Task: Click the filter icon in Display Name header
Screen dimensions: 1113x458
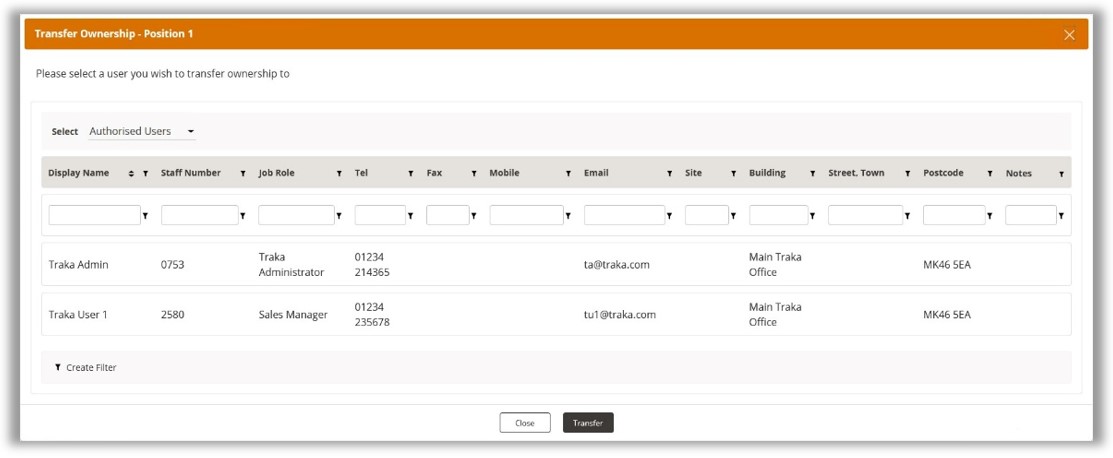Action: coord(146,174)
